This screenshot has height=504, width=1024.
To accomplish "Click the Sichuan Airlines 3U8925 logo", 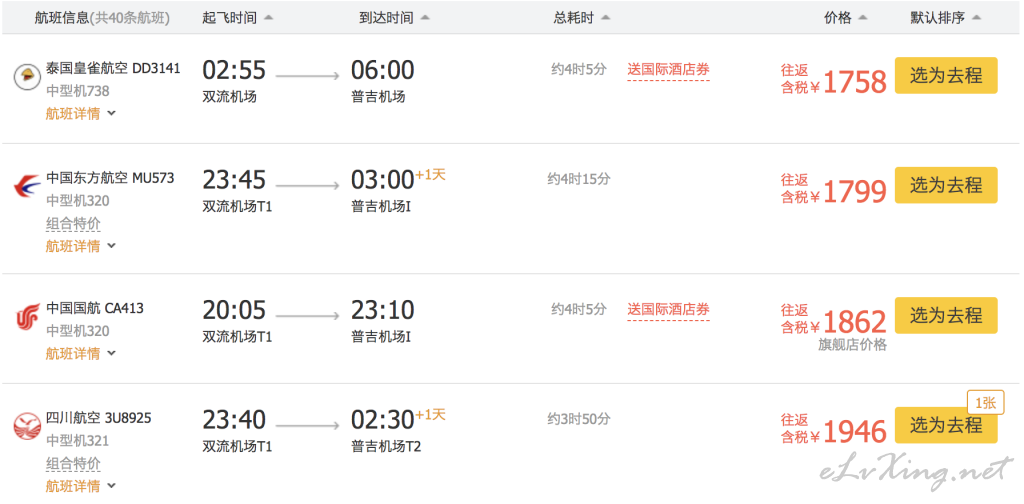I will [27, 426].
